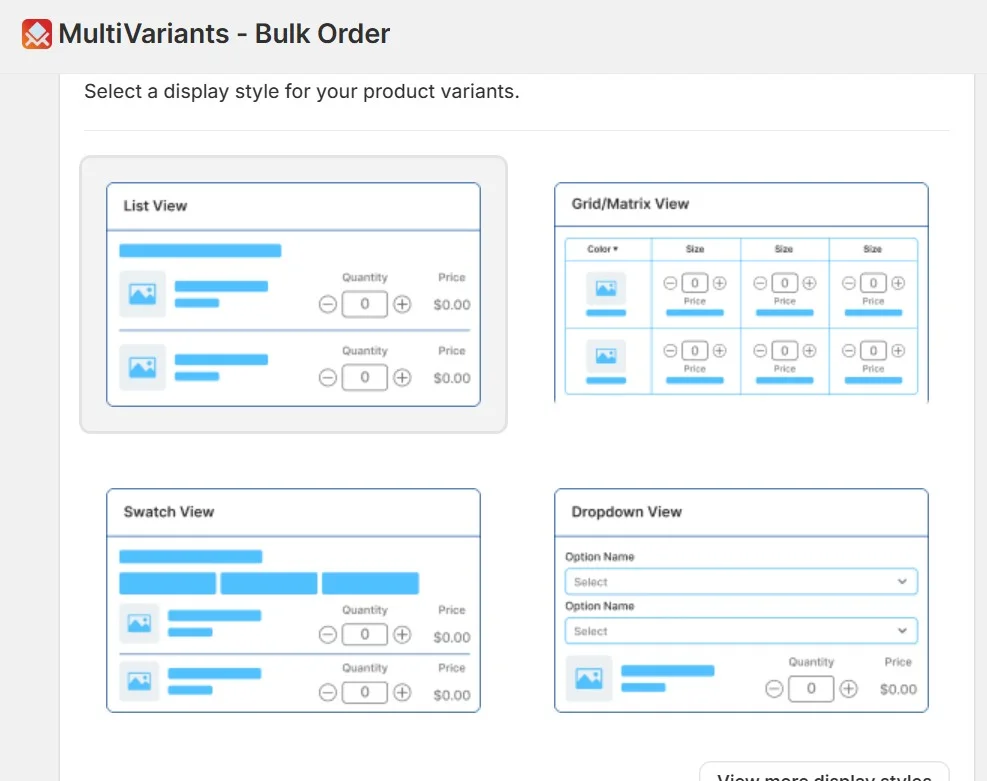Pick the Swatch View display style card
Screen dimensions: 987x781
[x=293, y=600]
